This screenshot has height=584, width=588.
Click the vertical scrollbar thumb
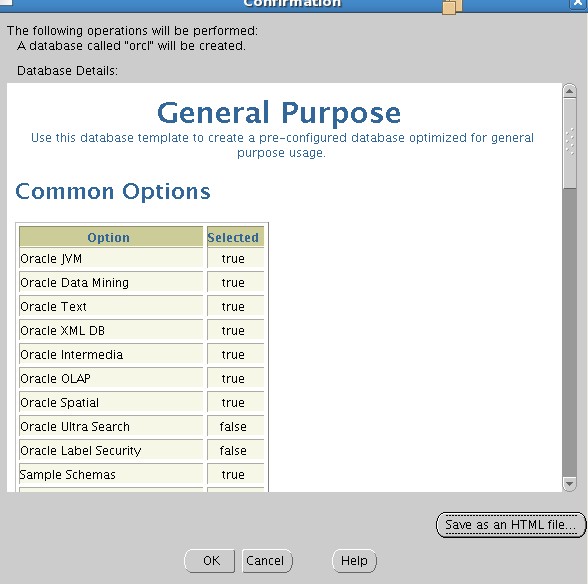[x=569, y=143]
